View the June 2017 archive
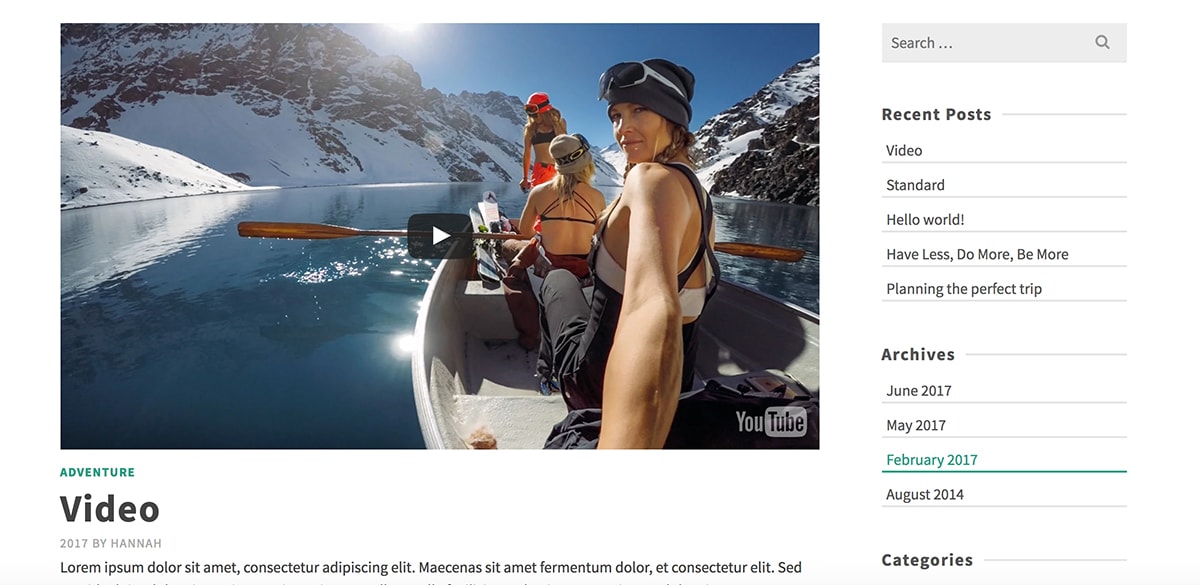This screenshot has height=585, width=1200. pos(918,391)
